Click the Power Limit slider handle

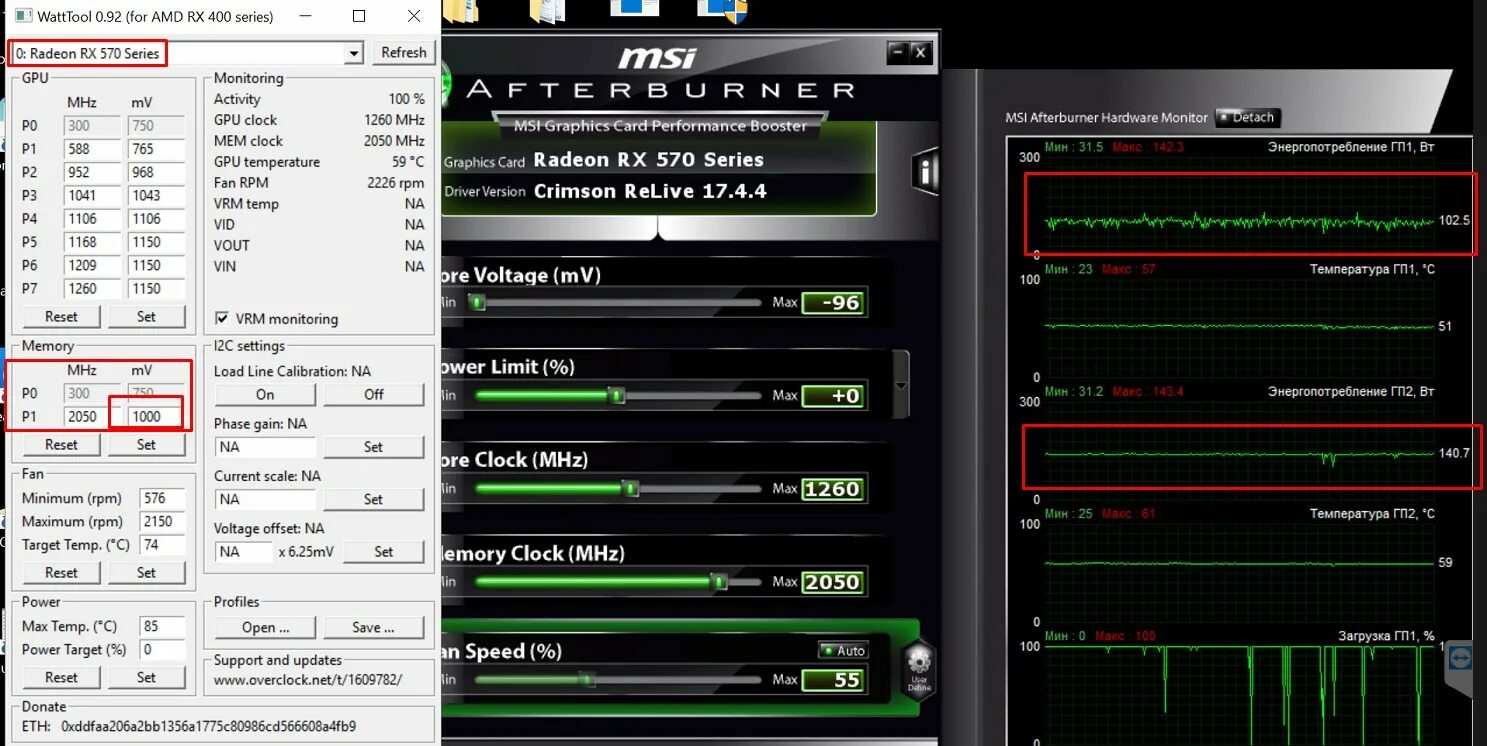coord(617,396)
